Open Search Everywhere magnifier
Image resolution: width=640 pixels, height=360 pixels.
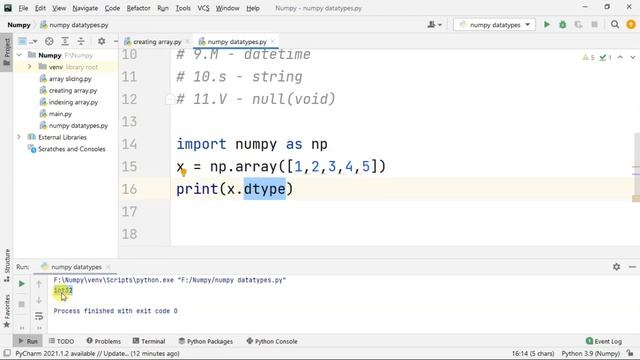(x=615, y=25)
